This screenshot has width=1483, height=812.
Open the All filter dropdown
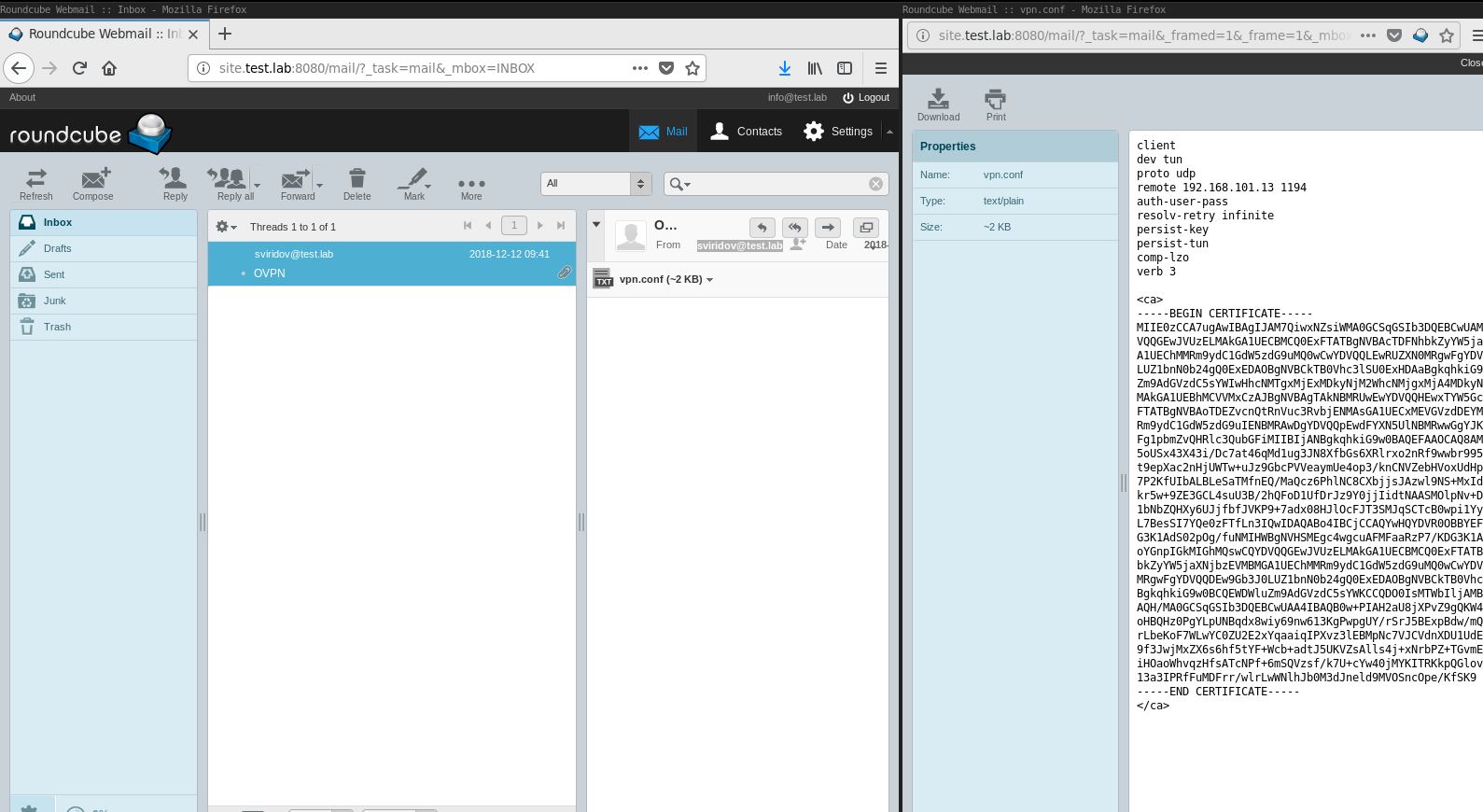pyautogui.click(x=595, y=184)
